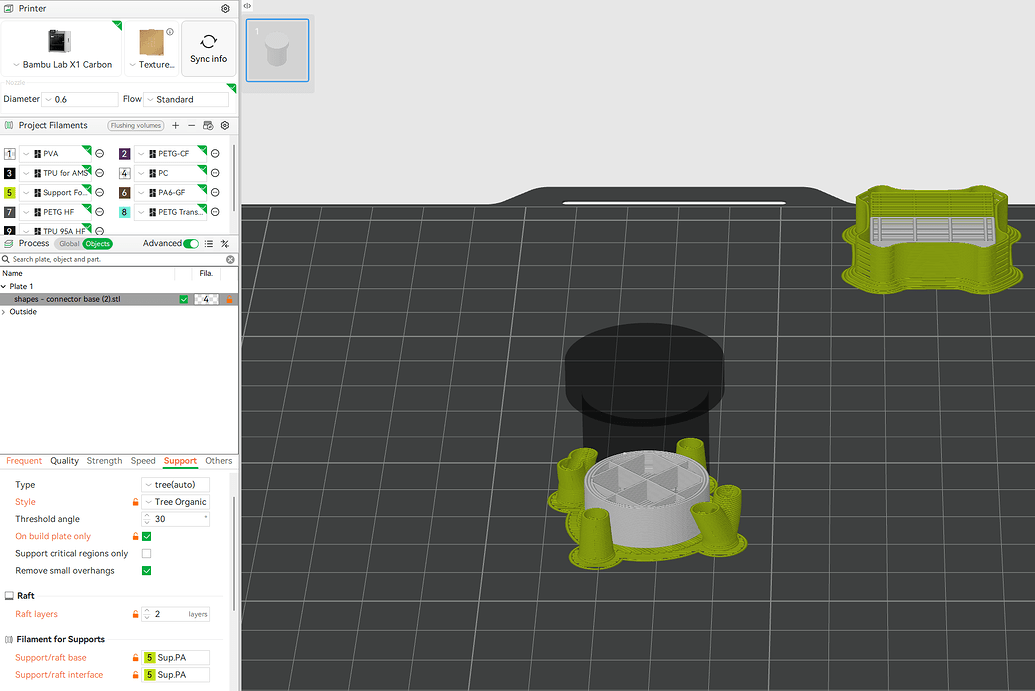The width and height of the screenshot is (1035, 691).
Task: Open PA6-GF filament dropdown
Action: pyautogui.click(x=170, y=193)
